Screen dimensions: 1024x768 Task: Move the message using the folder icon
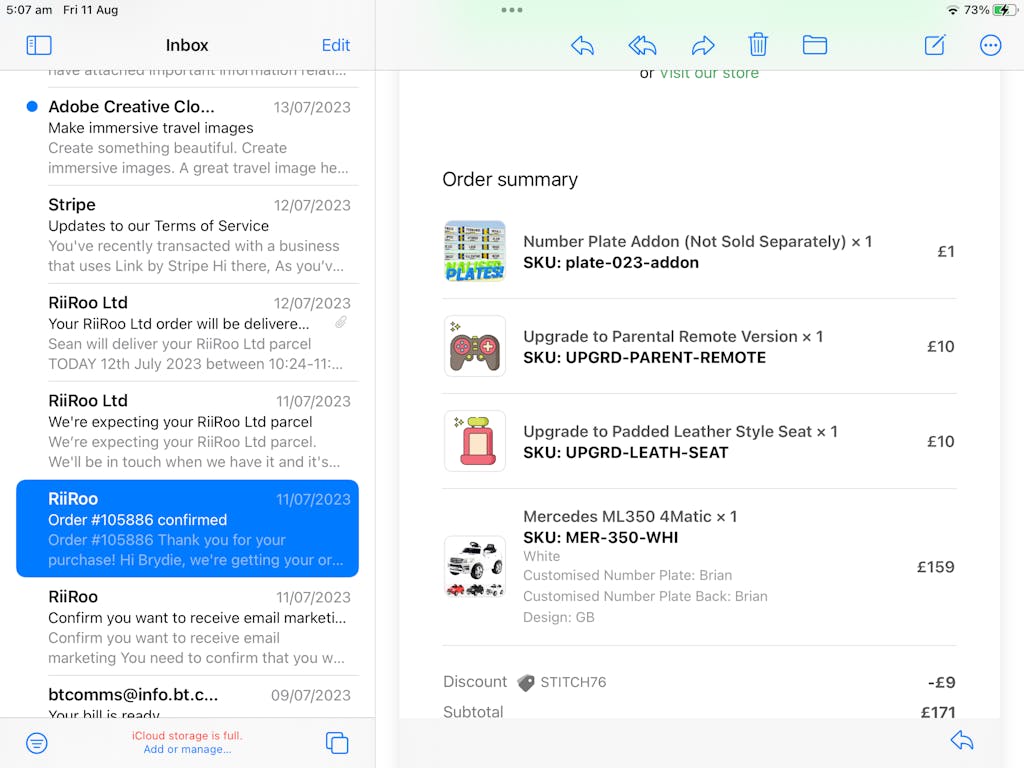(x=815, y=45)
